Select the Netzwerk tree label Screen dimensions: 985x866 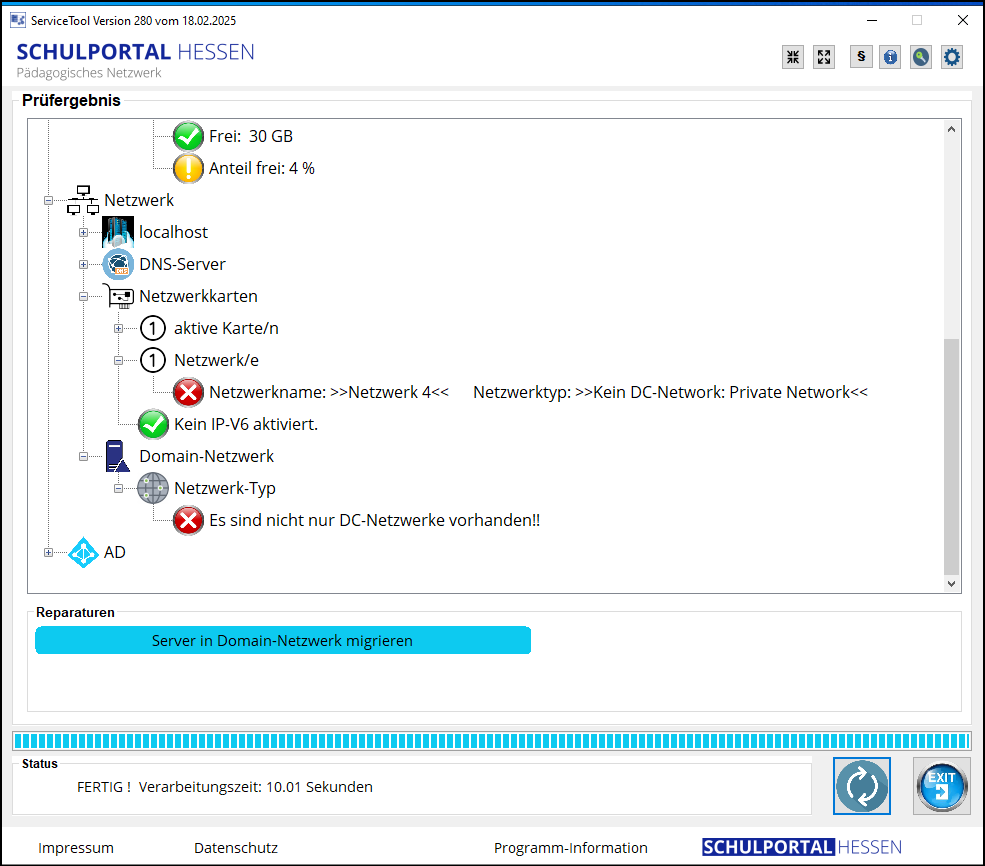139,200
